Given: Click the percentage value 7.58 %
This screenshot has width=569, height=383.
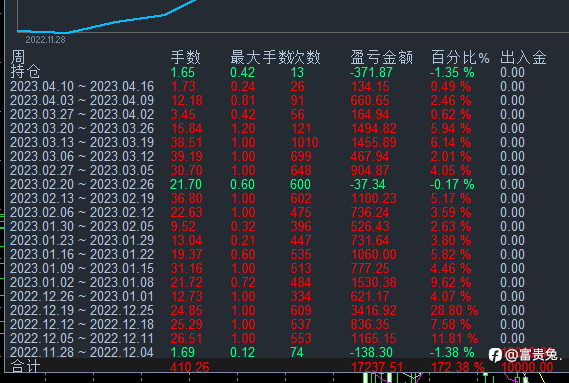Looking at the screenshot, I should click(451, 324).
